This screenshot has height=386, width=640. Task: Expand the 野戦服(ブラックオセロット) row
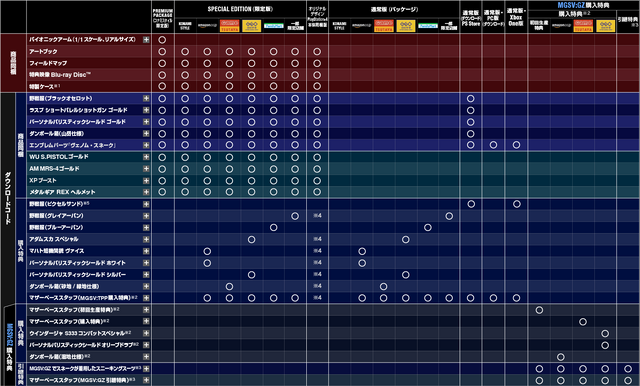tap(146, 98)
